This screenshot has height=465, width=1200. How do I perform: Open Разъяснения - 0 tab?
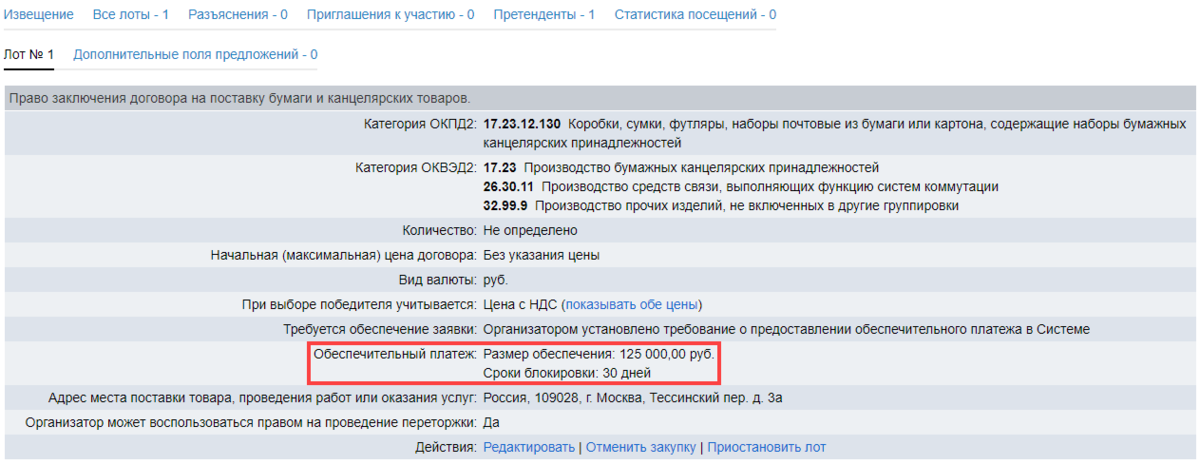pos(237,15)
